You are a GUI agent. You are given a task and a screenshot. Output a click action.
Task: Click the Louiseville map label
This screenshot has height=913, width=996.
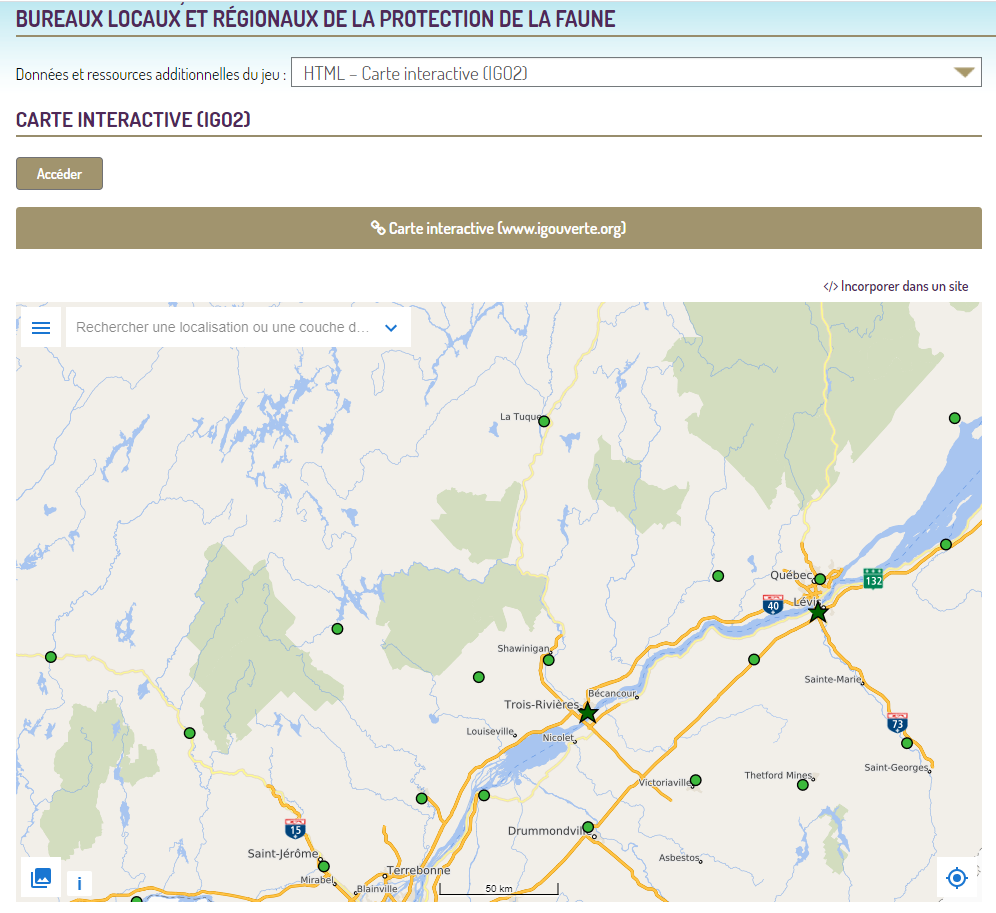(490, 731)
